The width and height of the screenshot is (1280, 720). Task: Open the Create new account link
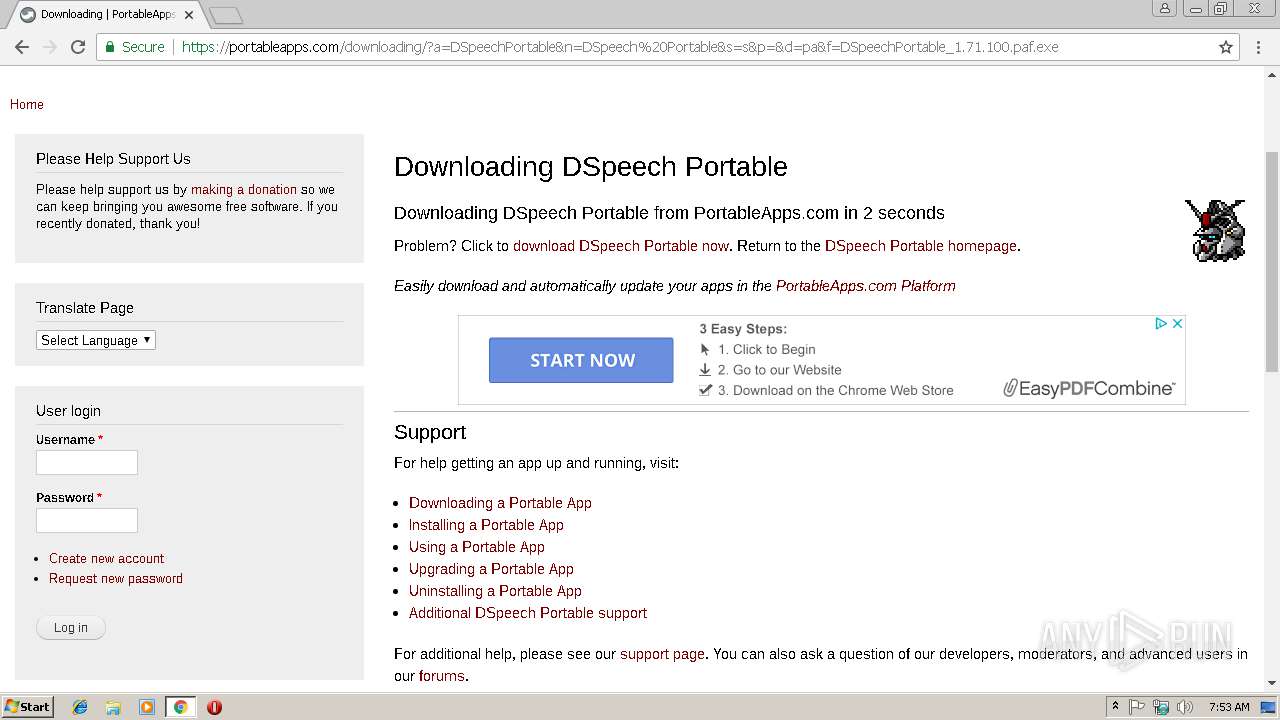tap(106, 558)
